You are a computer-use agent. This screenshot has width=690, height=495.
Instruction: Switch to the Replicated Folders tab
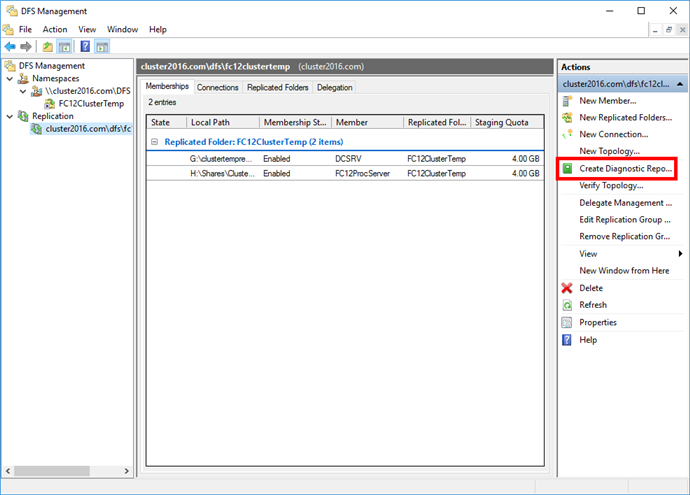coord(278,88)
